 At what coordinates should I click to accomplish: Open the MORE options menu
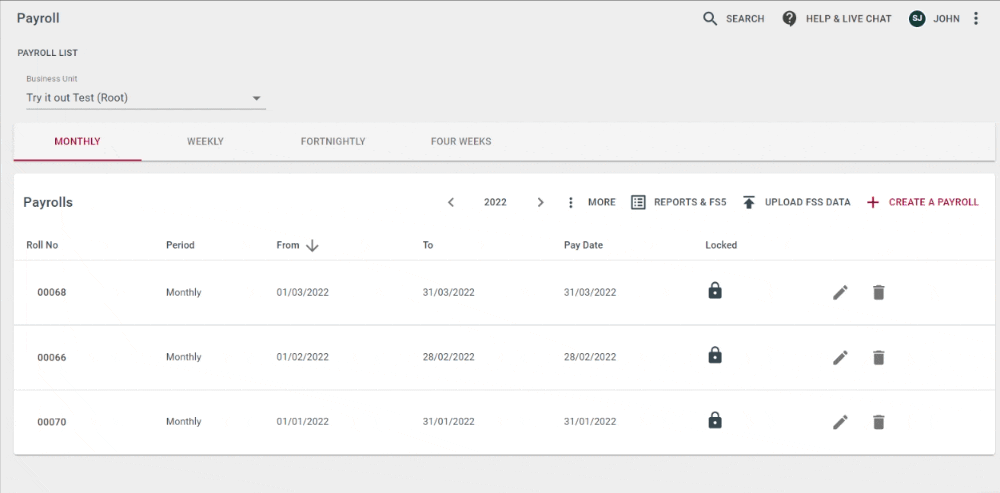click(x=592, y=202)
